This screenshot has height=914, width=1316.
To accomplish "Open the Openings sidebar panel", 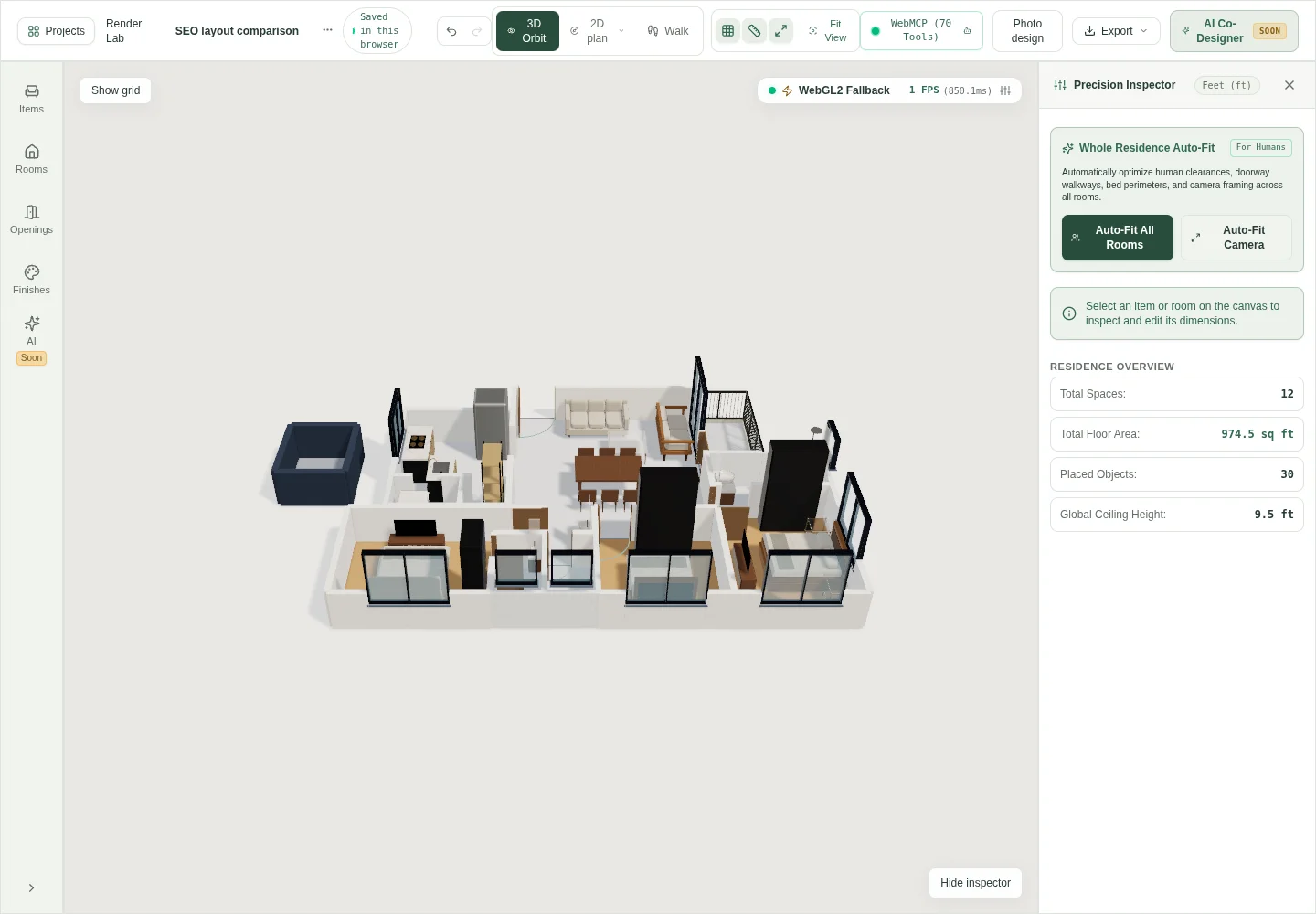I will (x=31, y=219).
